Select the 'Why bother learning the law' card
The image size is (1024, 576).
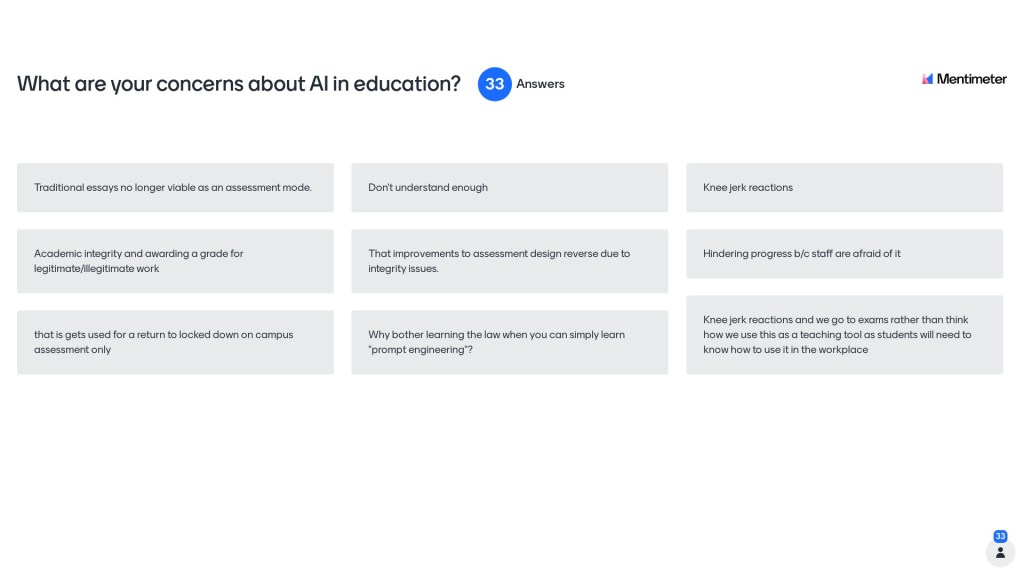(x=509, y=342)
